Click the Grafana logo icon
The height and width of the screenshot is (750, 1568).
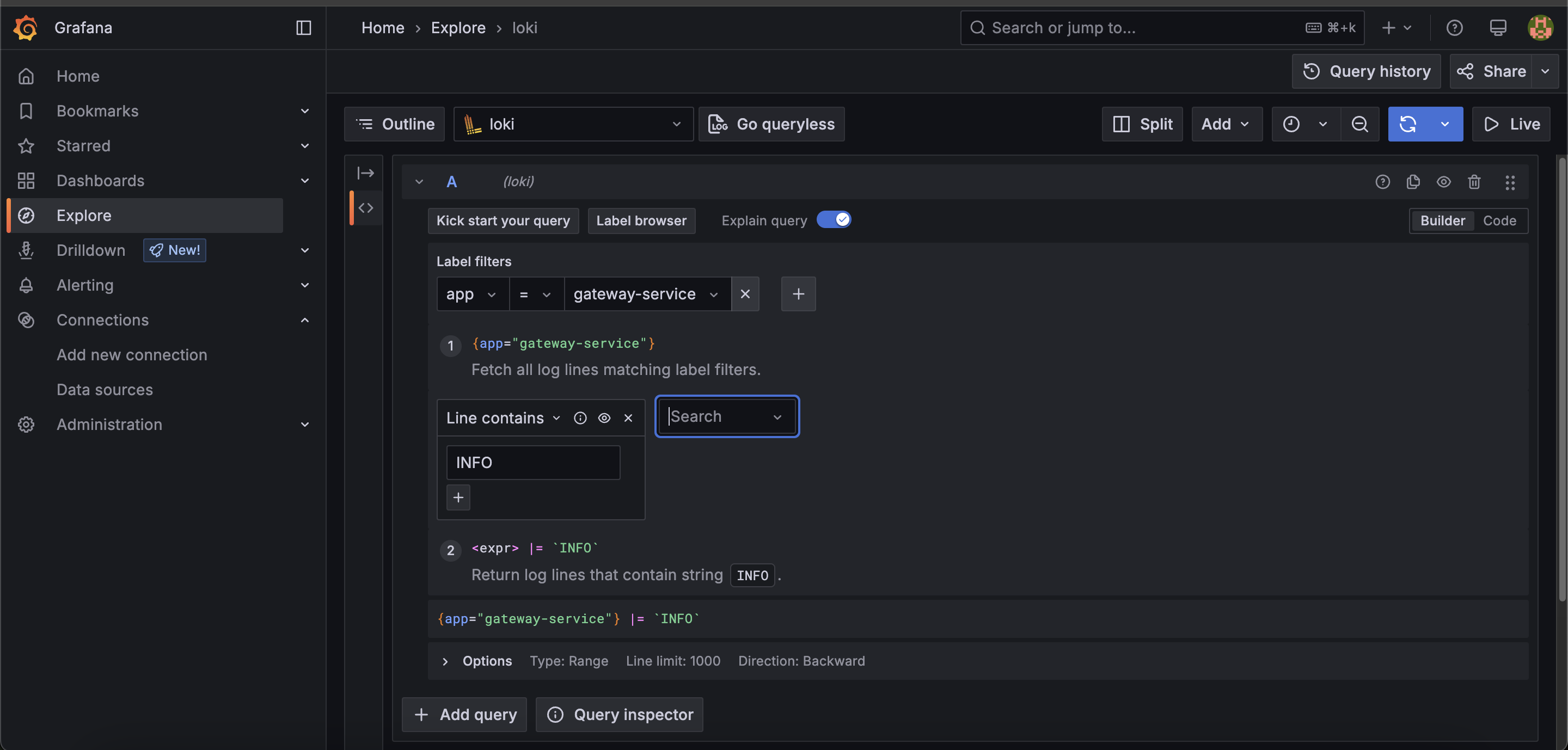[26, 27]
